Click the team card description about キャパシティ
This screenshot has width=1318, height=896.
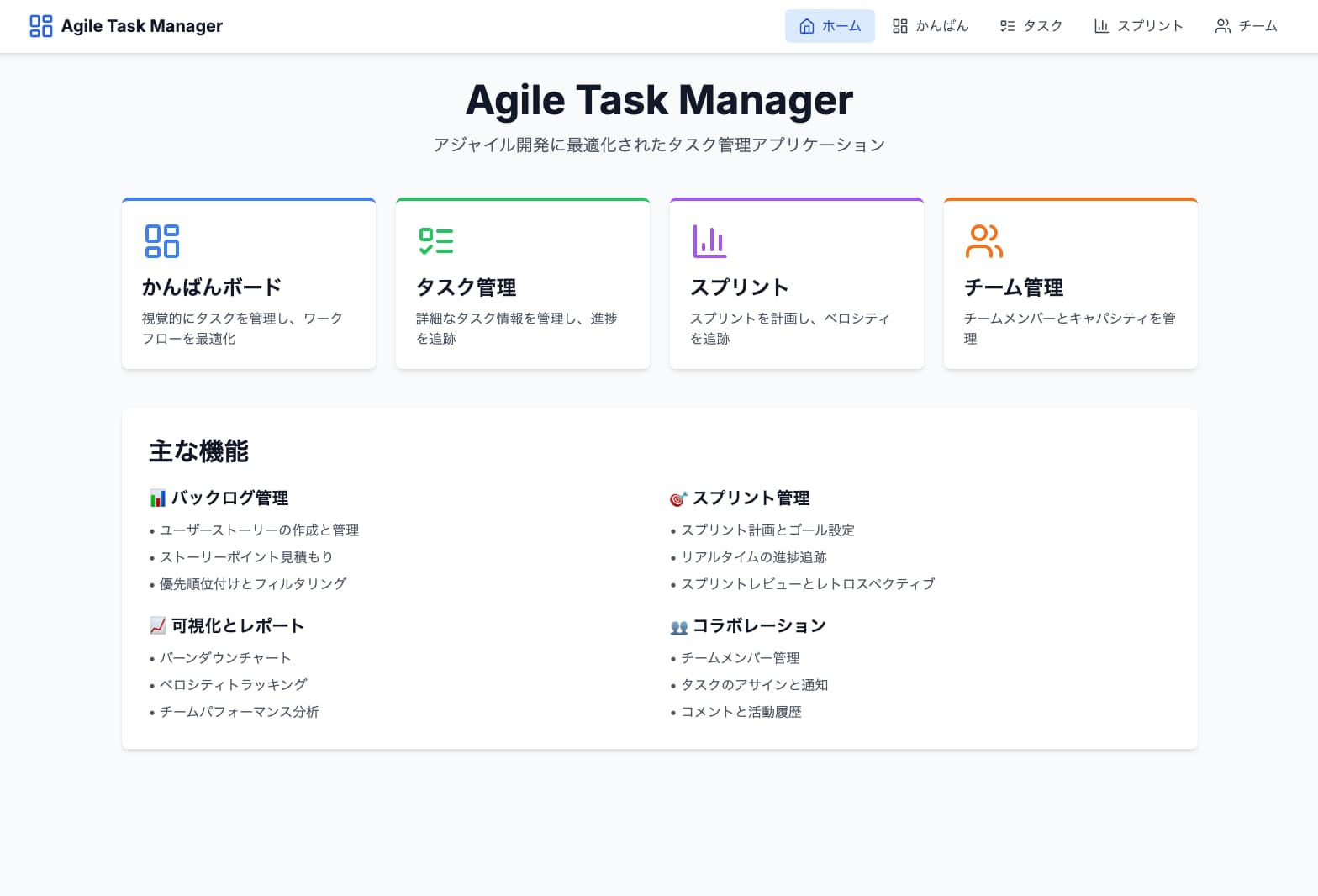[x=1070, y=329]
